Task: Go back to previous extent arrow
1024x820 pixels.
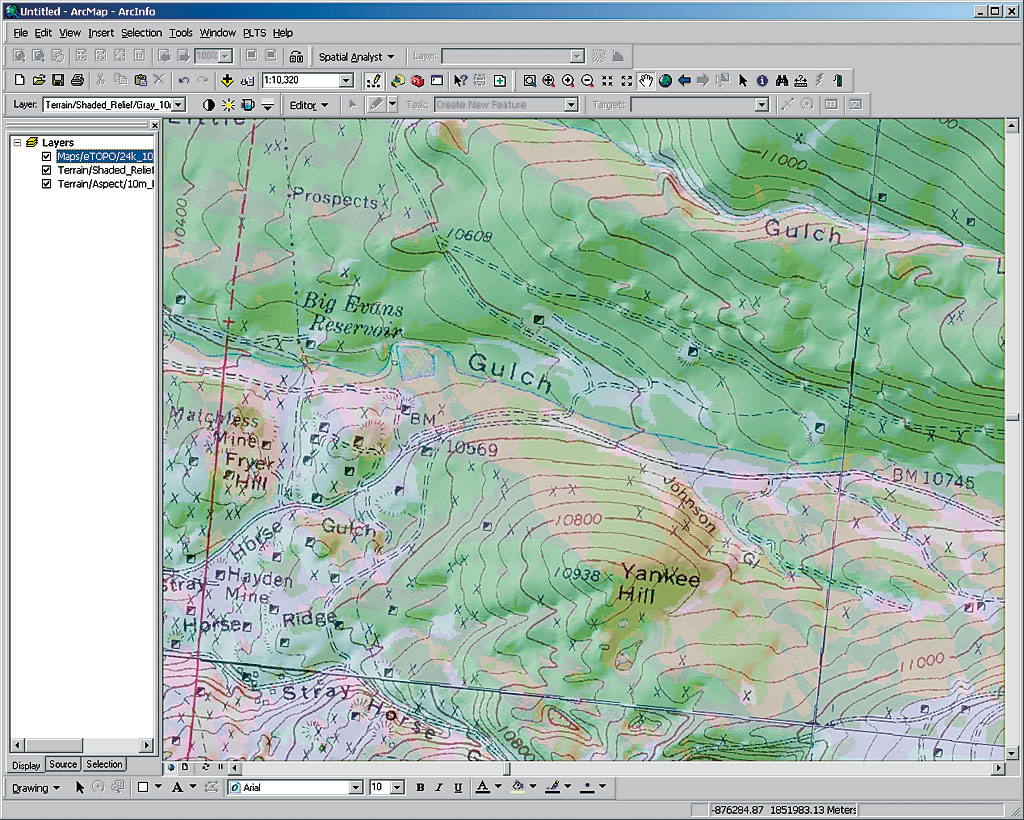Action: (684, 81)
